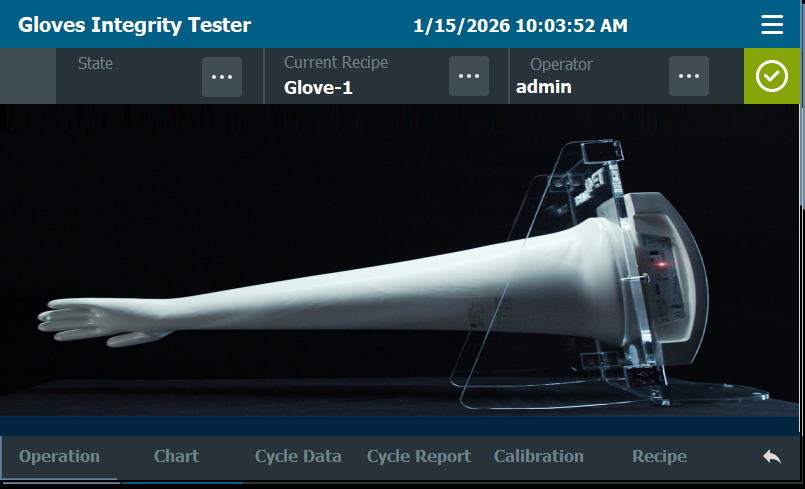Screen dimensions: 805x489
Task: Open the Cycle Data tab
Action: point(298,456)
